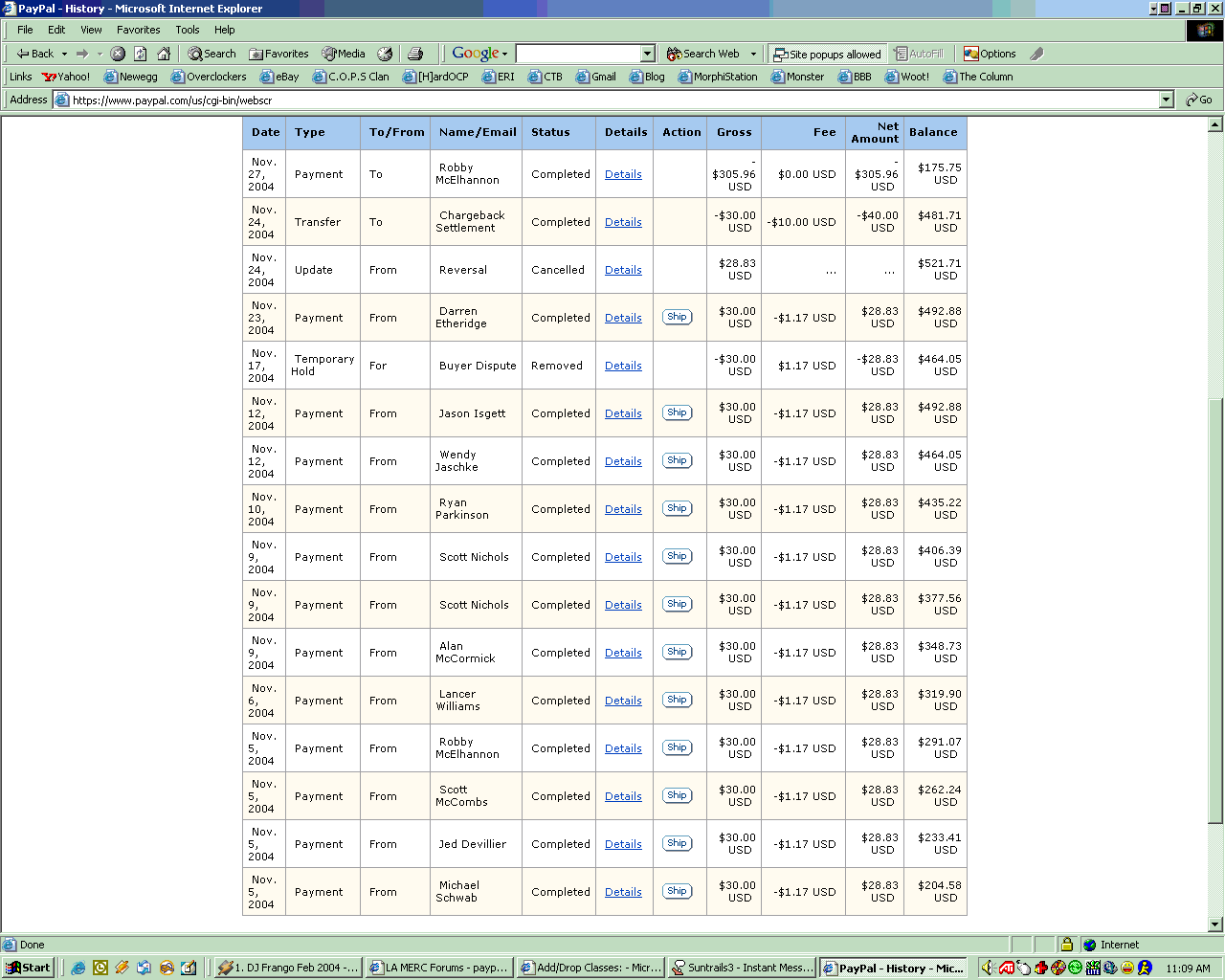Switch to LA MERC Forums taskbar window

point(439,968)
